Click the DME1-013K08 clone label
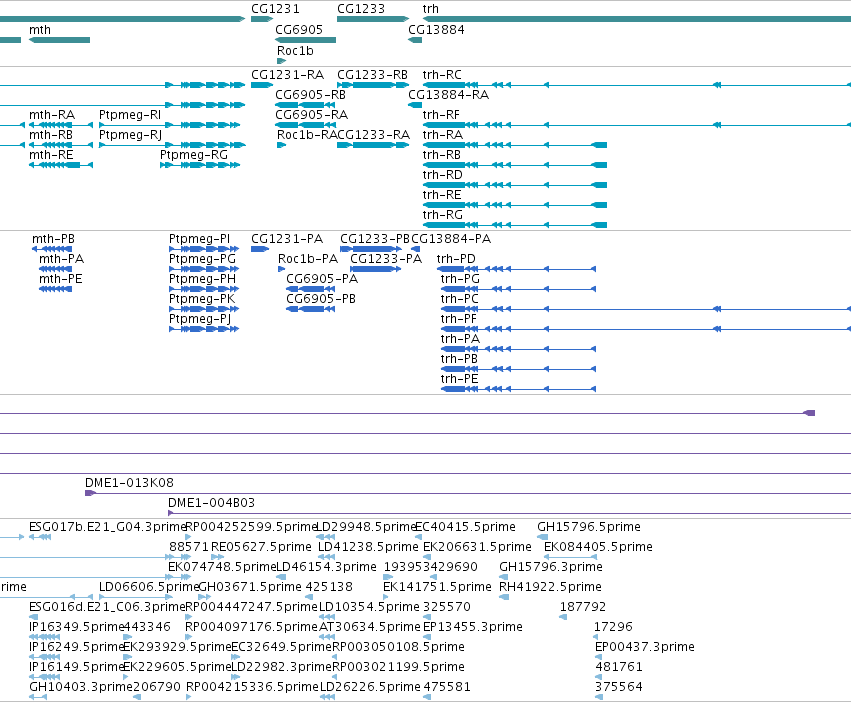The width and height of the screenshot is (851, 702). tap(129, 483)
